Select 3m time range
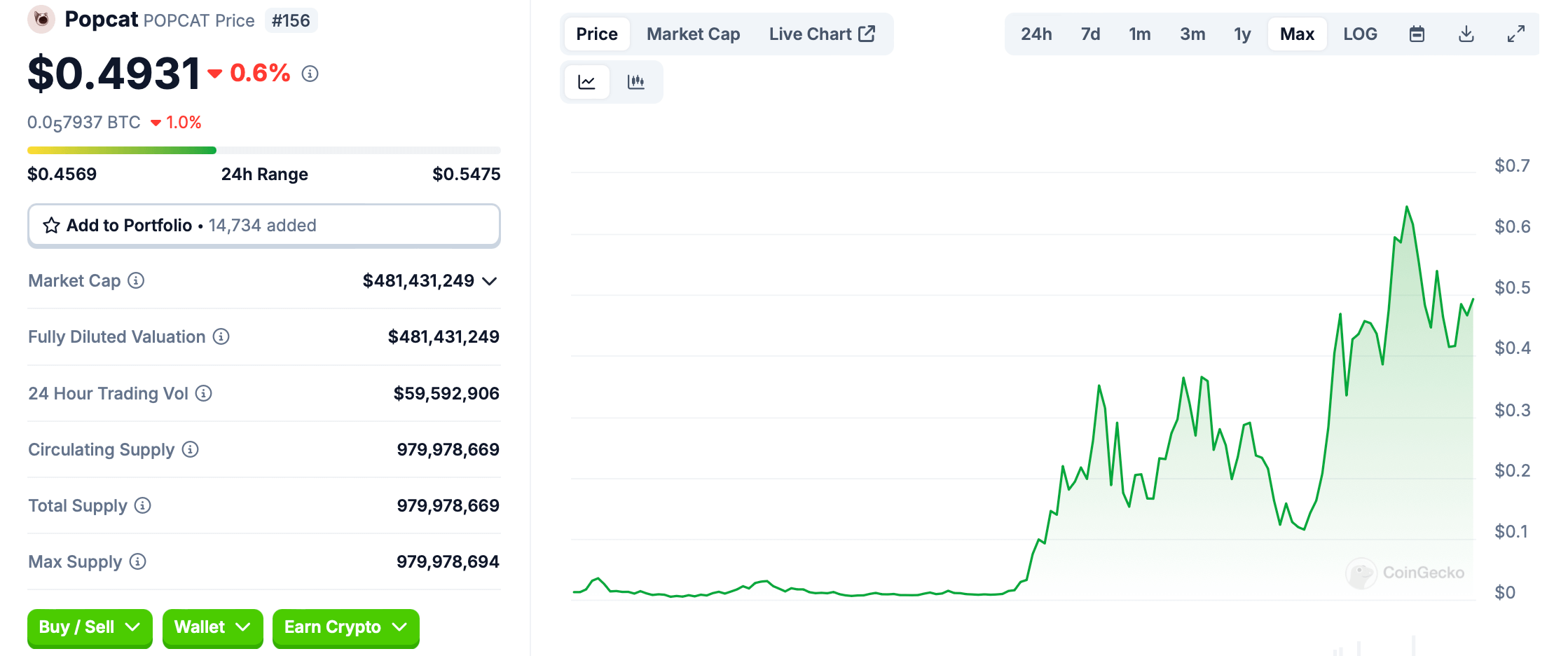Screen dimensions: 1568x656 [1192, 34]
